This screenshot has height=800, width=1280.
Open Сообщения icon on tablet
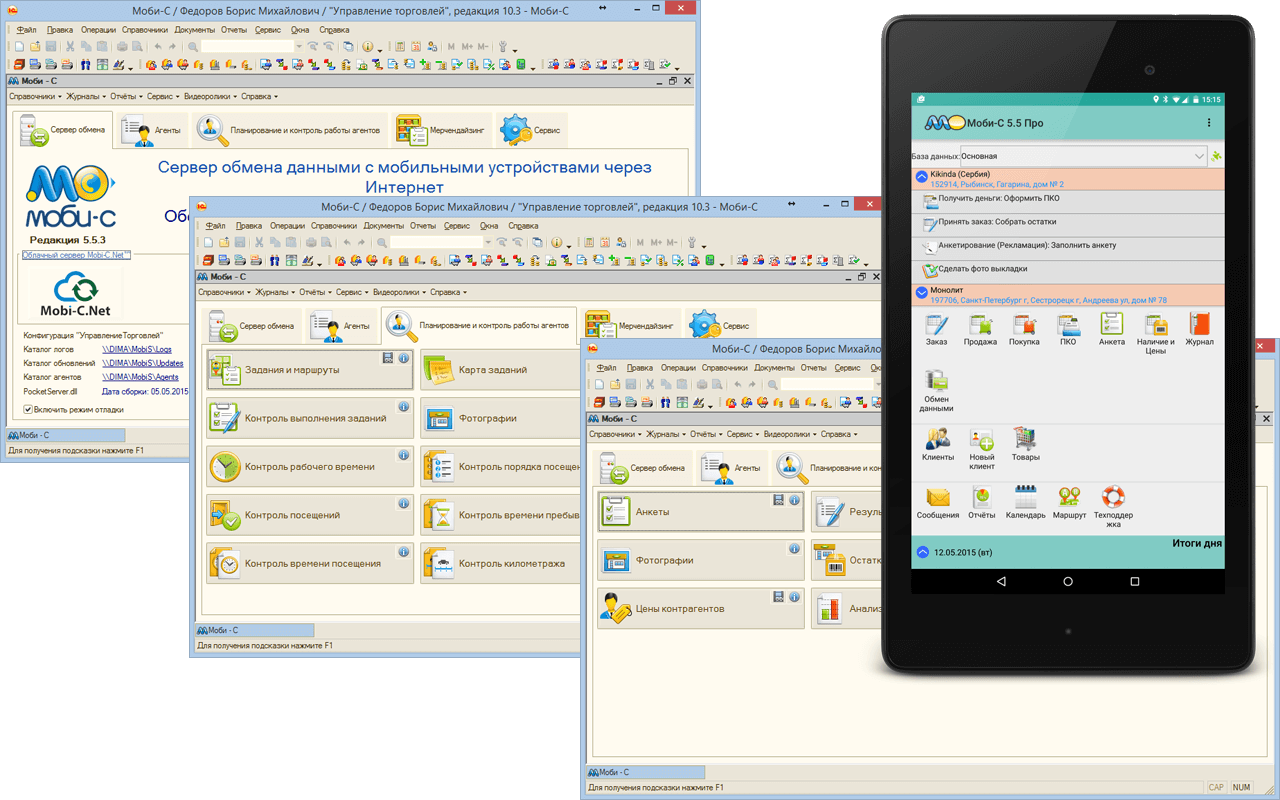click(938, 503)
